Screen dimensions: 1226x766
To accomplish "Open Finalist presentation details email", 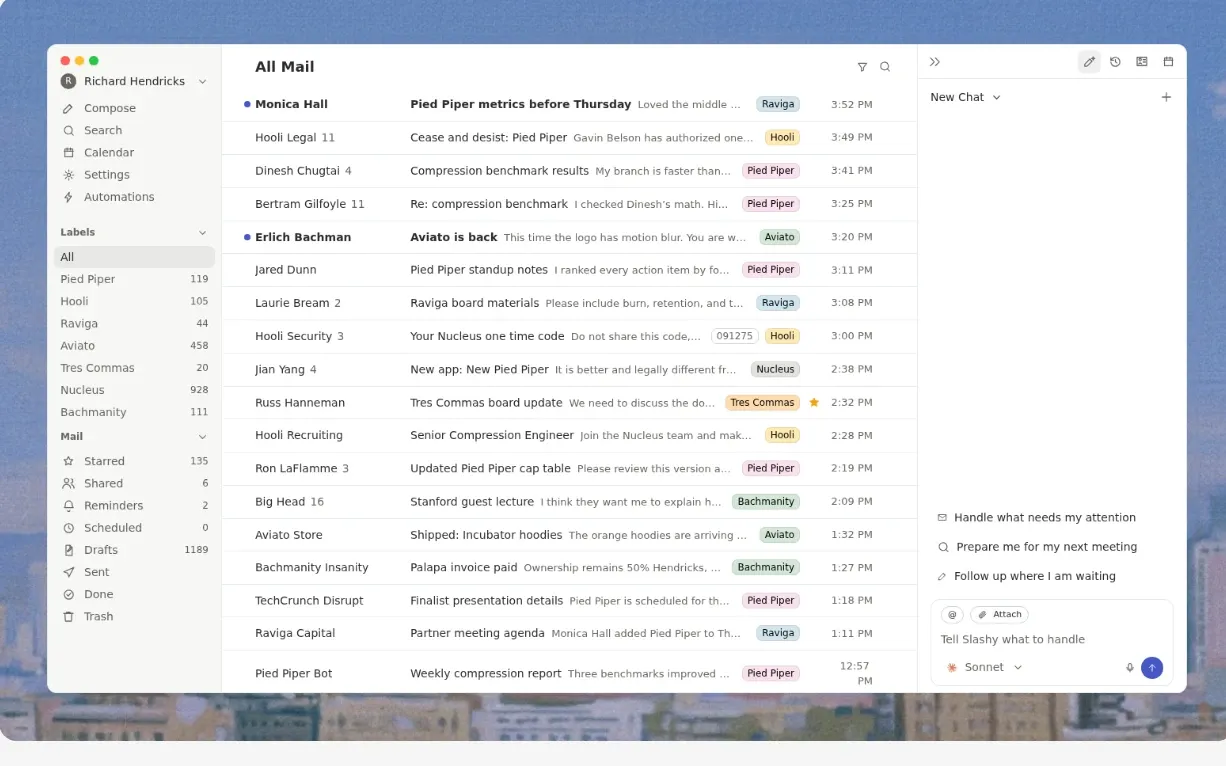I will tap(569, 600).
